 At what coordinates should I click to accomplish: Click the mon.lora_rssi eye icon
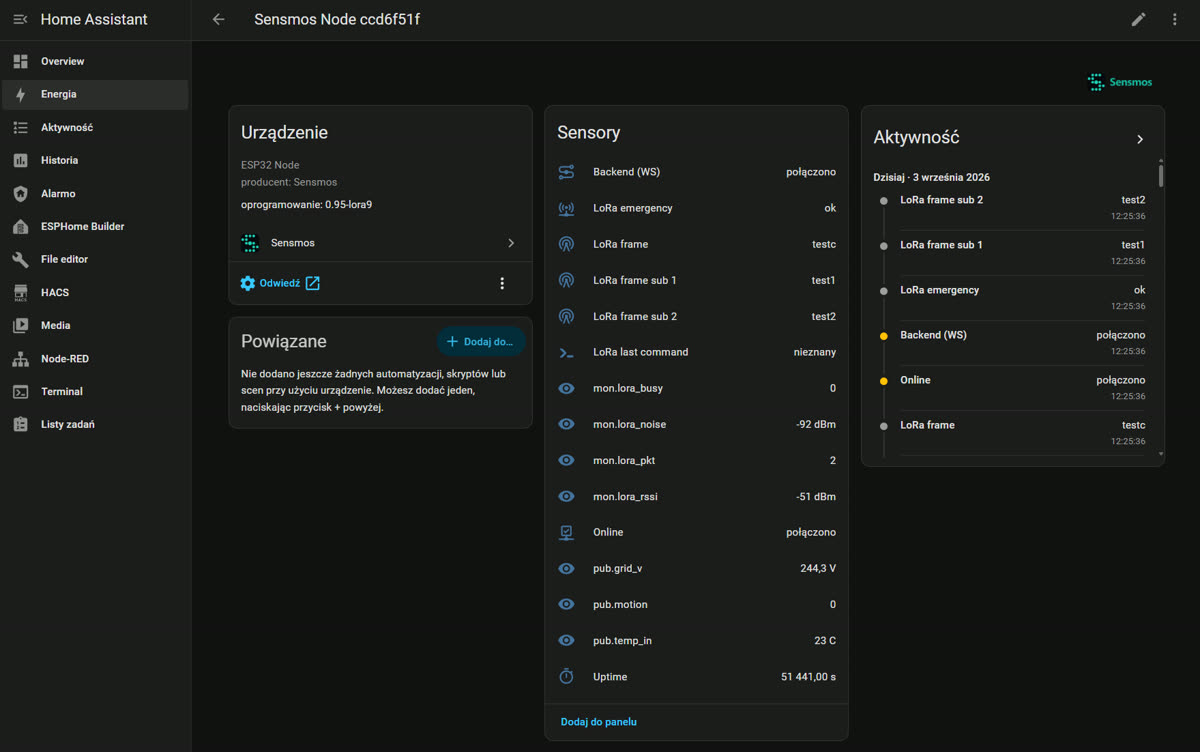tap(566, 496)
